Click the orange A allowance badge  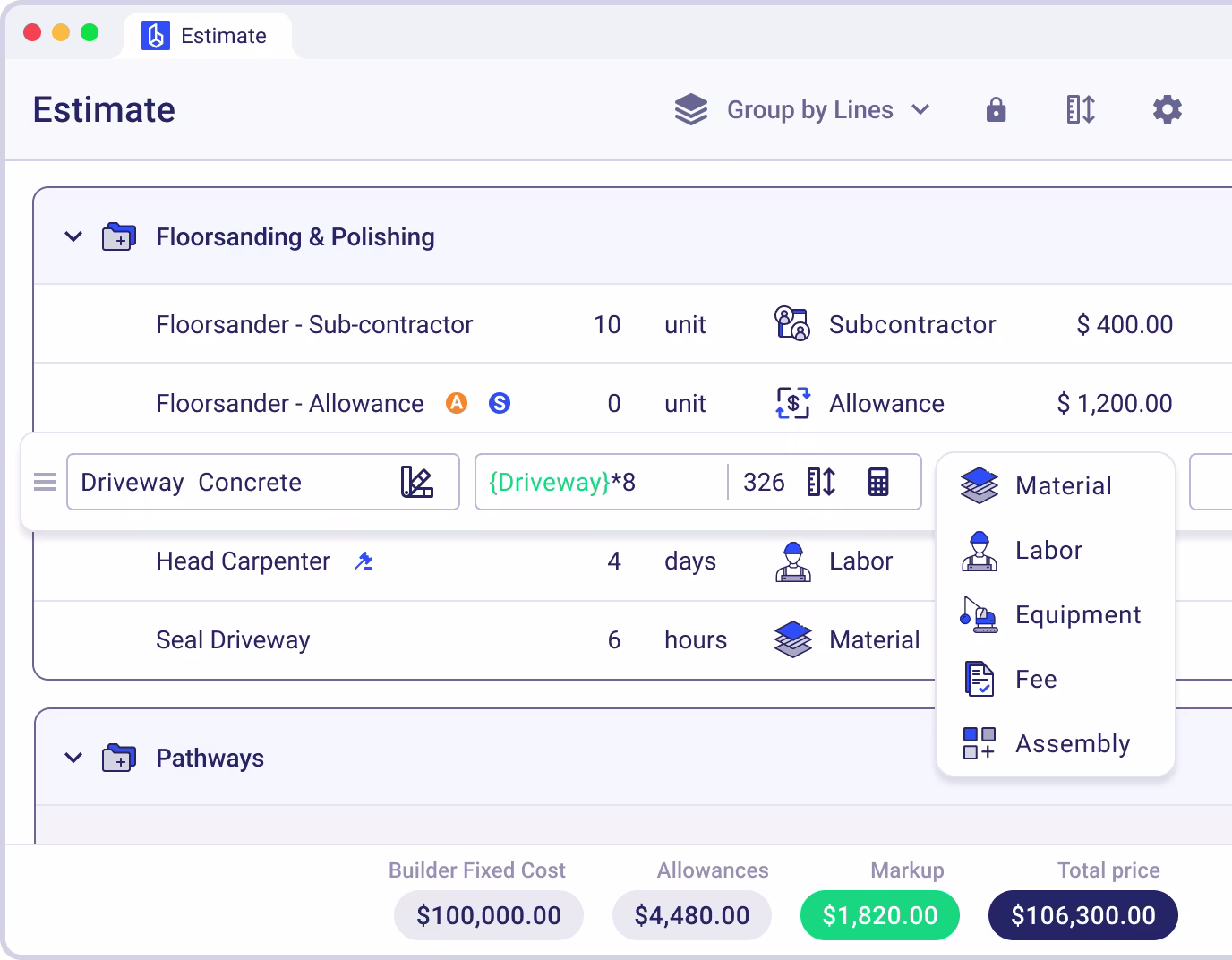click(457, 403)
